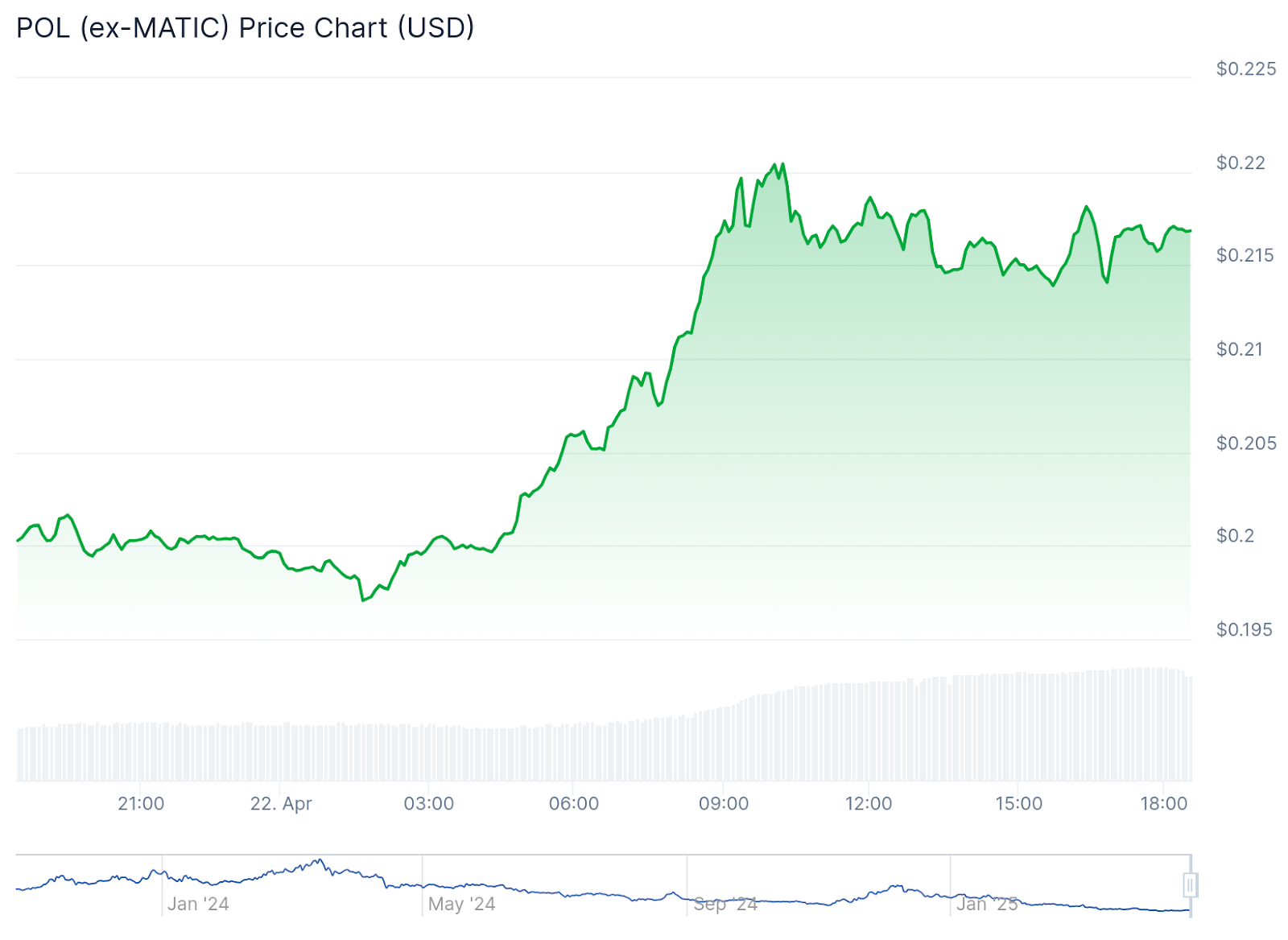Screen dimensions: 1288x940
Task: Click May '24 in the navigator timeline
Action: click(462, 905)
